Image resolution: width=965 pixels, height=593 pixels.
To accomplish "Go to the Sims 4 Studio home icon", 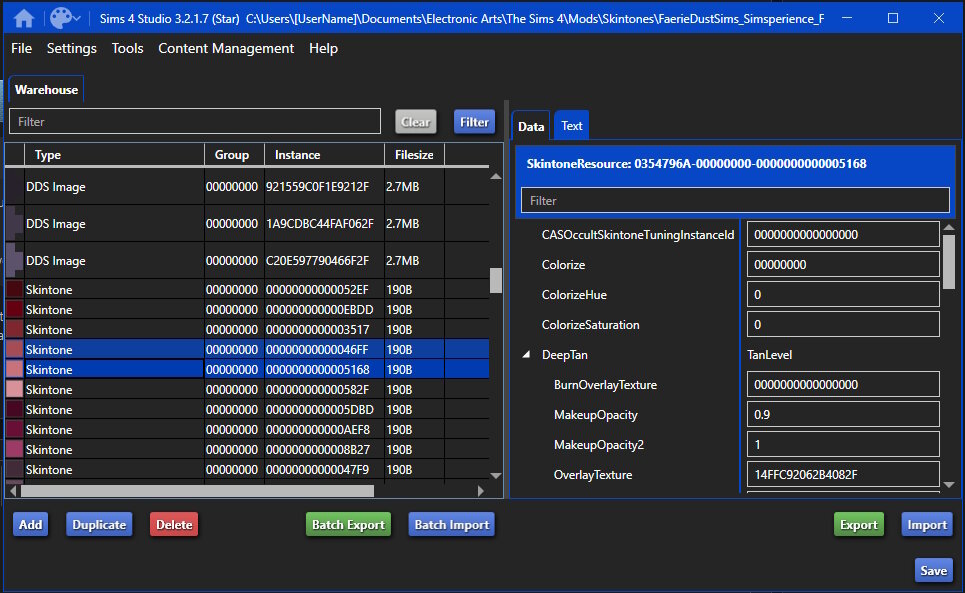I will click(x=23, y=18).
